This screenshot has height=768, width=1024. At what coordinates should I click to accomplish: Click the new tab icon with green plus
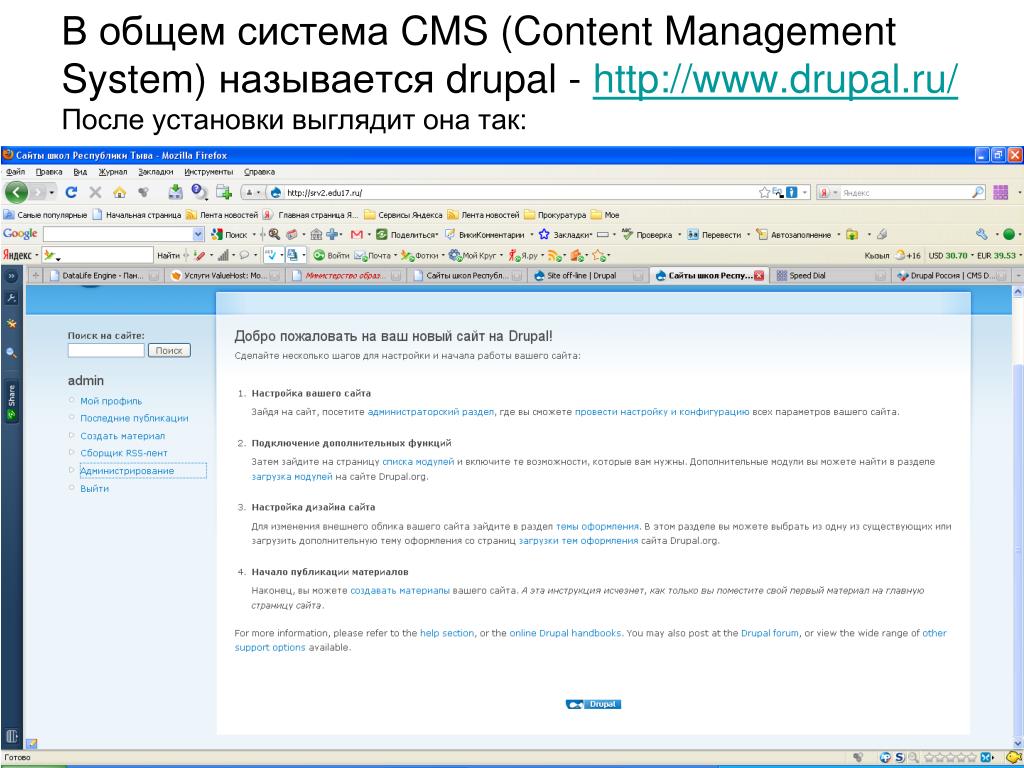click(x=224, y=191)
